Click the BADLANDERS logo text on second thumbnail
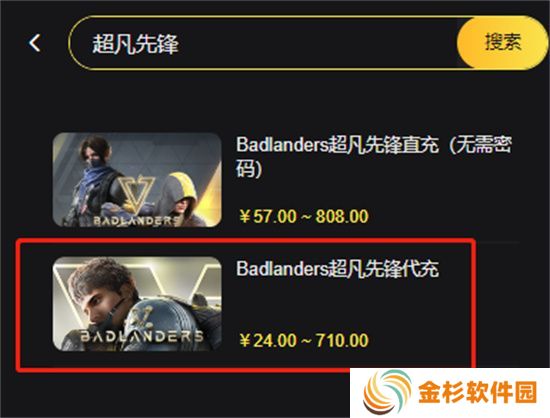 (x=142, y=336)
